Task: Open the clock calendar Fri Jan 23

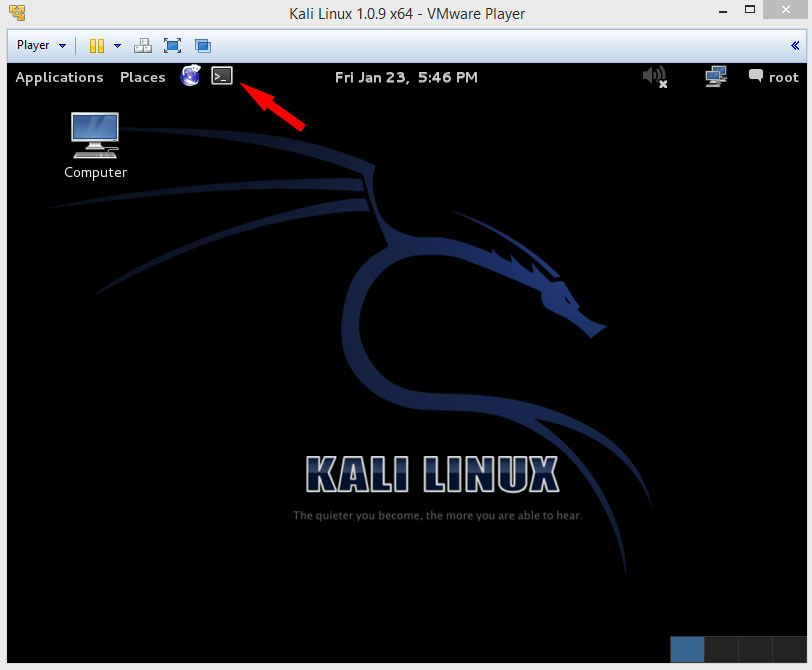Action: [x=406, y=77]
